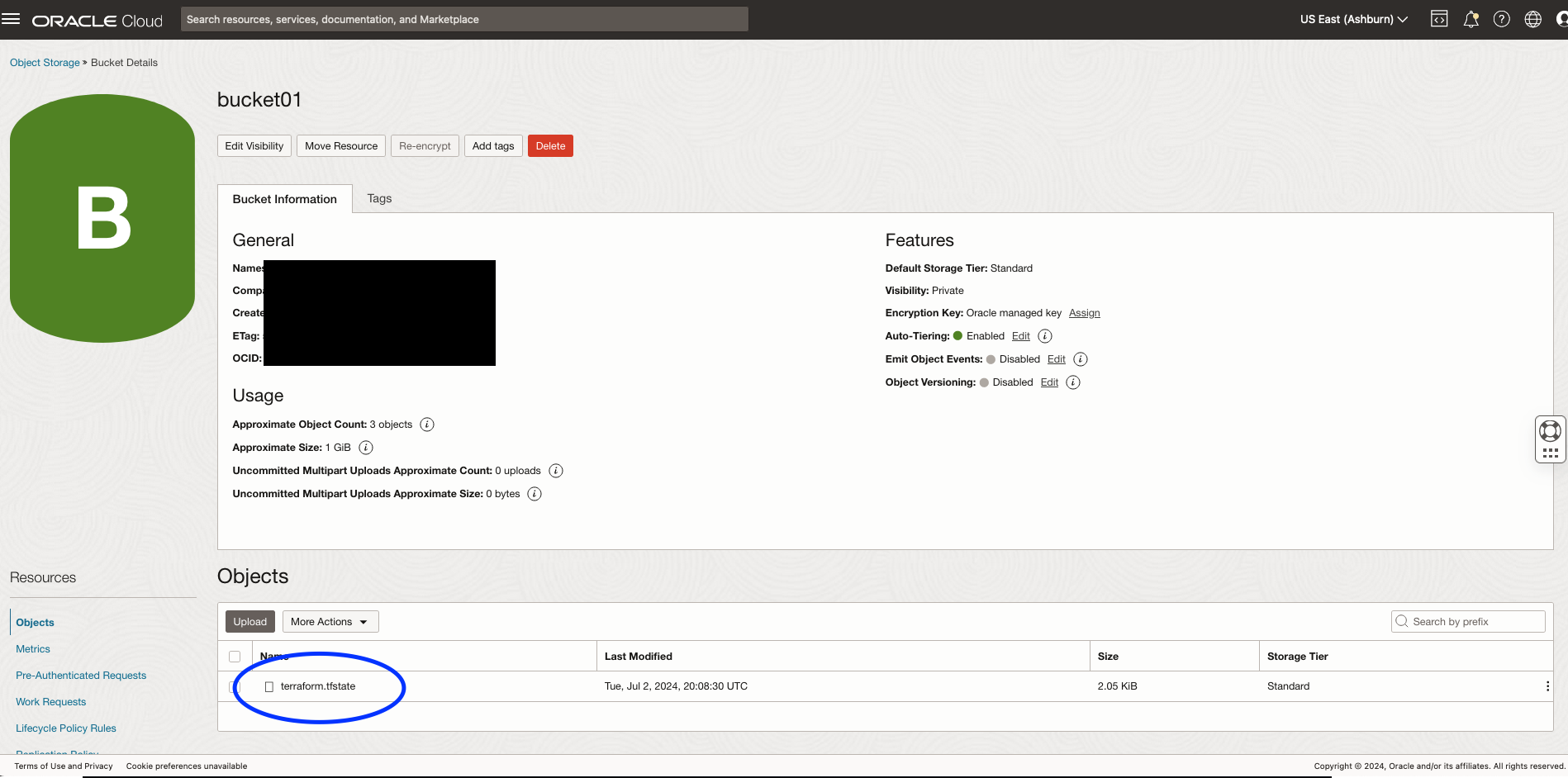Click the info icon beside Approximate Size
This screenshot has width=1568, height=778.
click(x=366, y=447)
